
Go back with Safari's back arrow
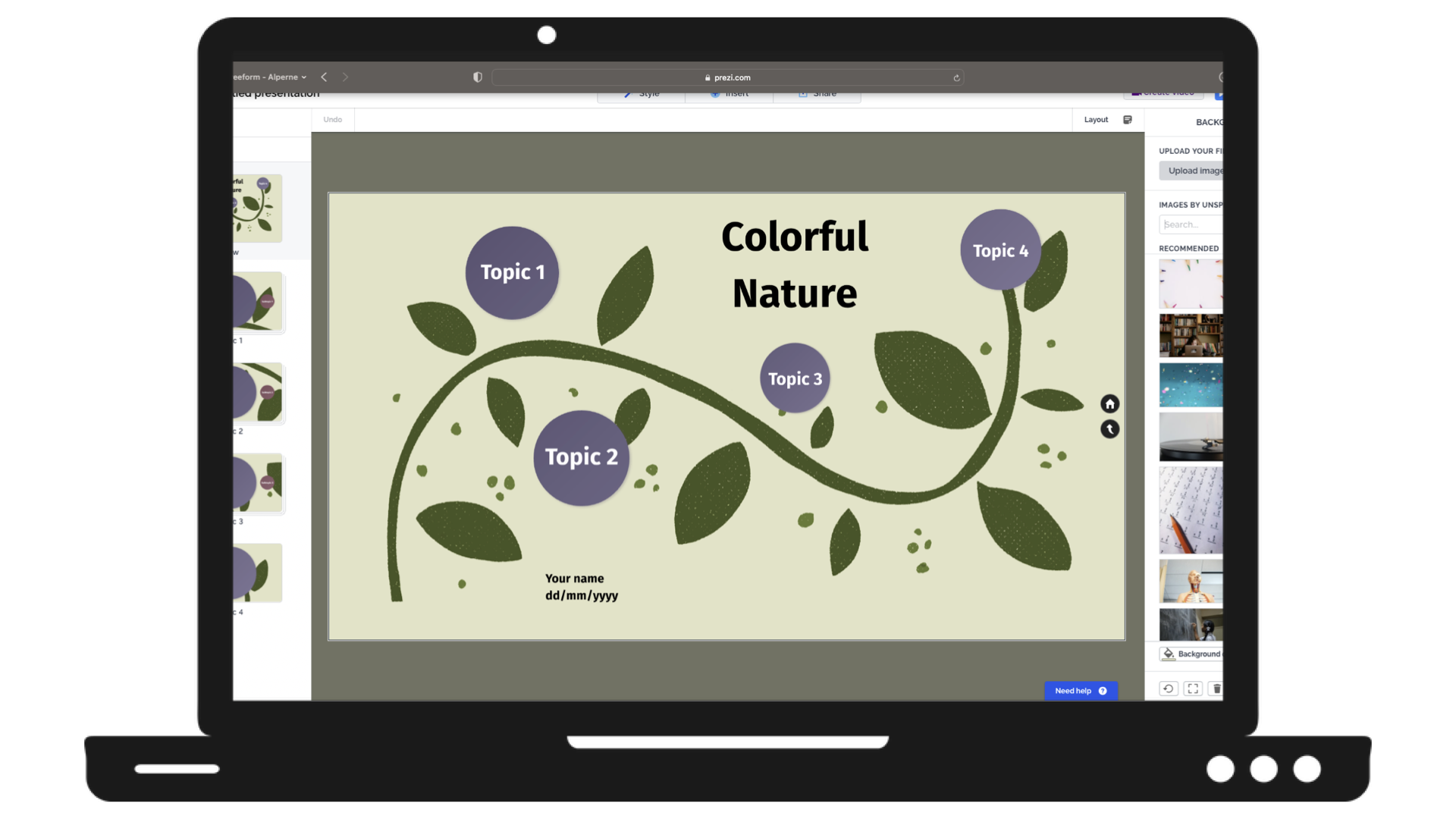pyautogui.click(x=324, y=77)
